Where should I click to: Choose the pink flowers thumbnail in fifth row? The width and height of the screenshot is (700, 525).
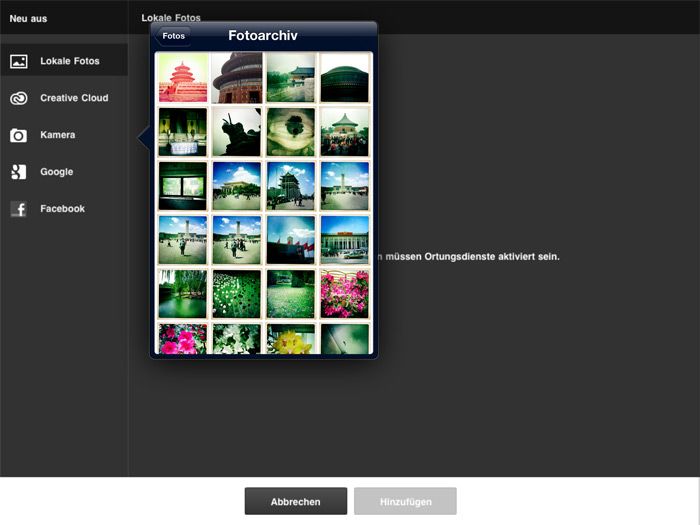tap(344, 294)
